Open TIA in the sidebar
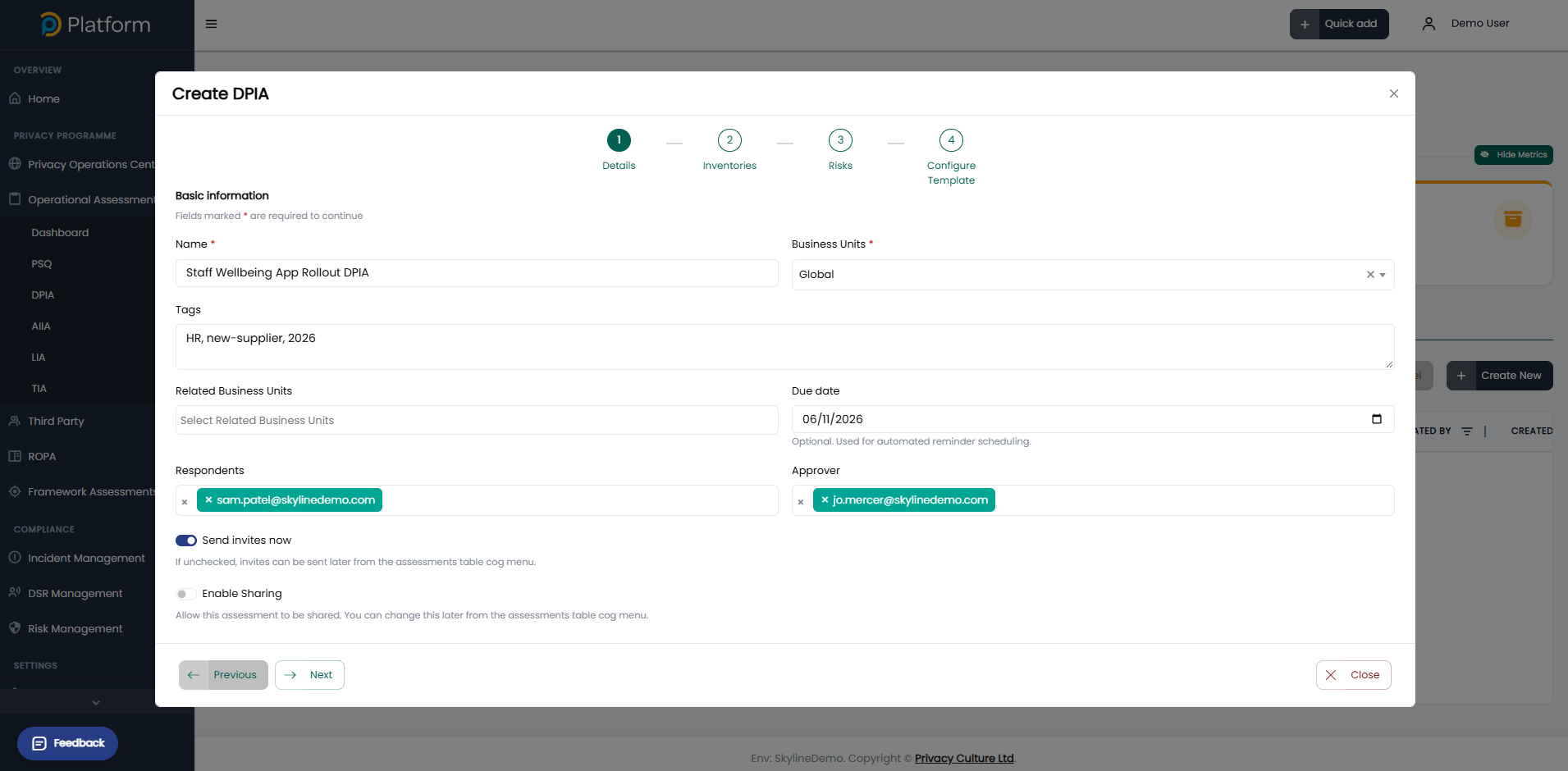1568x771 pixels. 39,389
